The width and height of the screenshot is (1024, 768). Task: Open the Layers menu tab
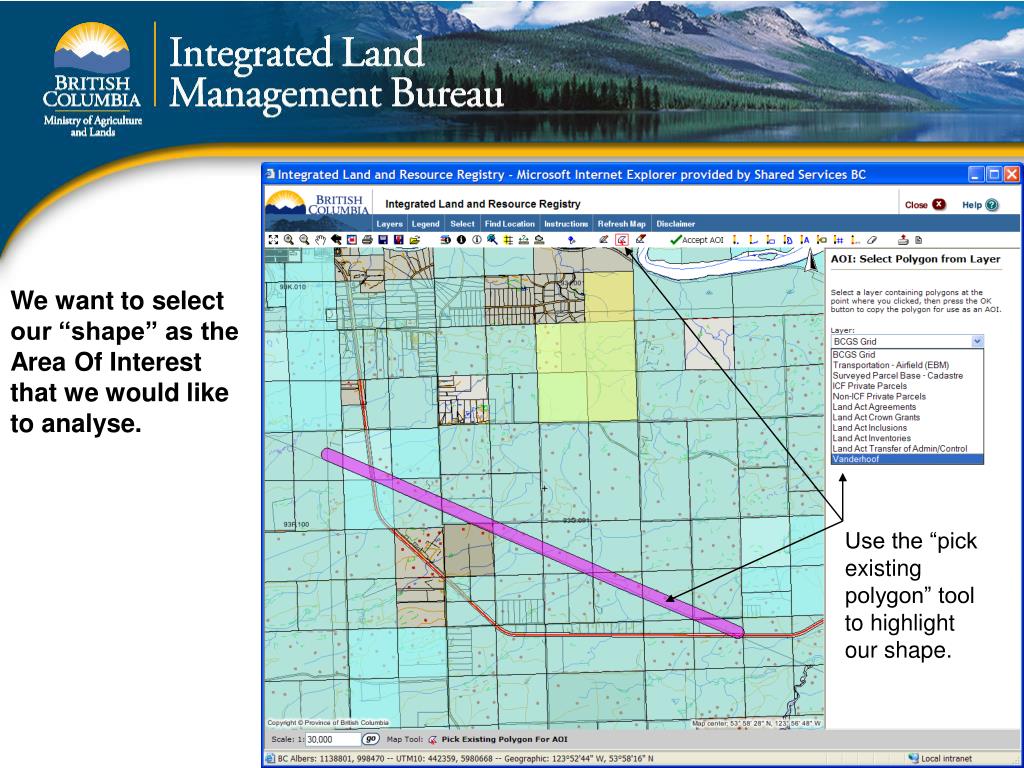click(389, 224)
